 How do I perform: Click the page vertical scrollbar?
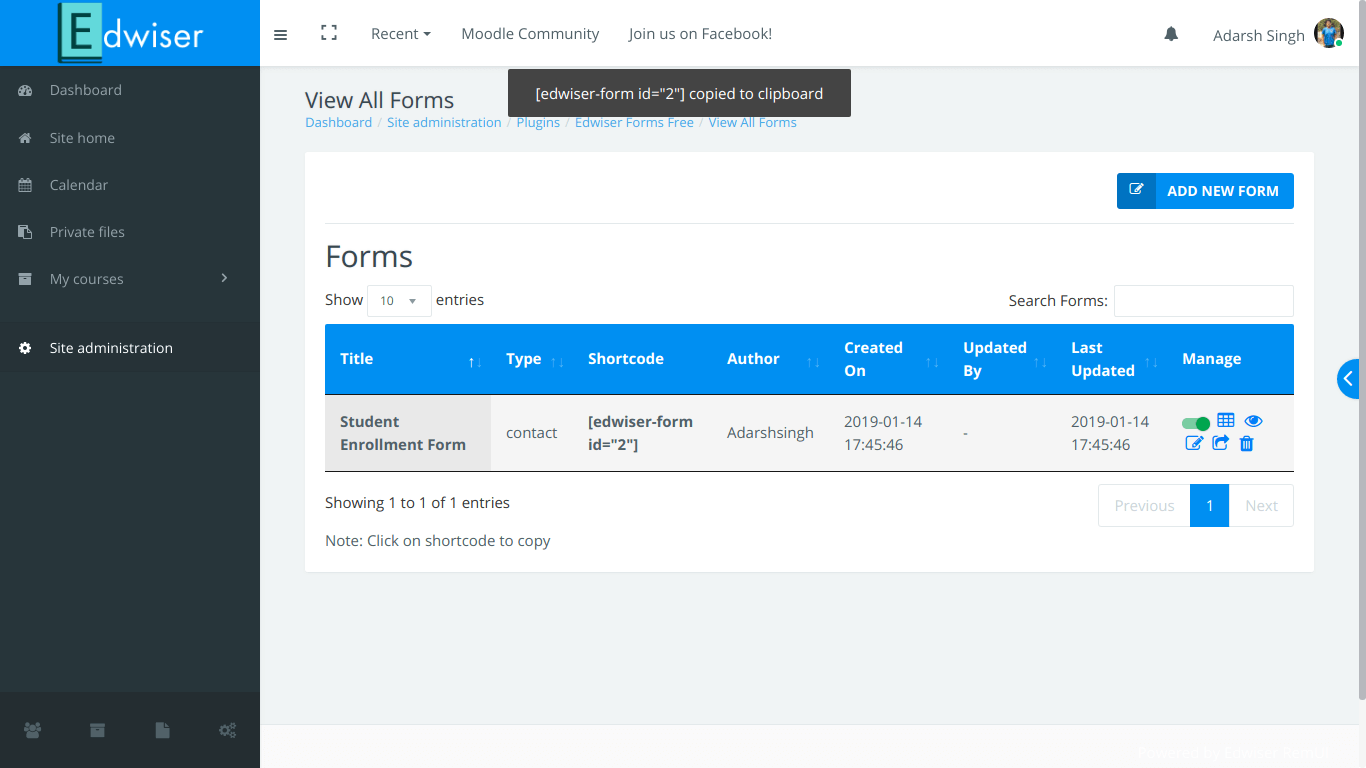point(1361,350)
